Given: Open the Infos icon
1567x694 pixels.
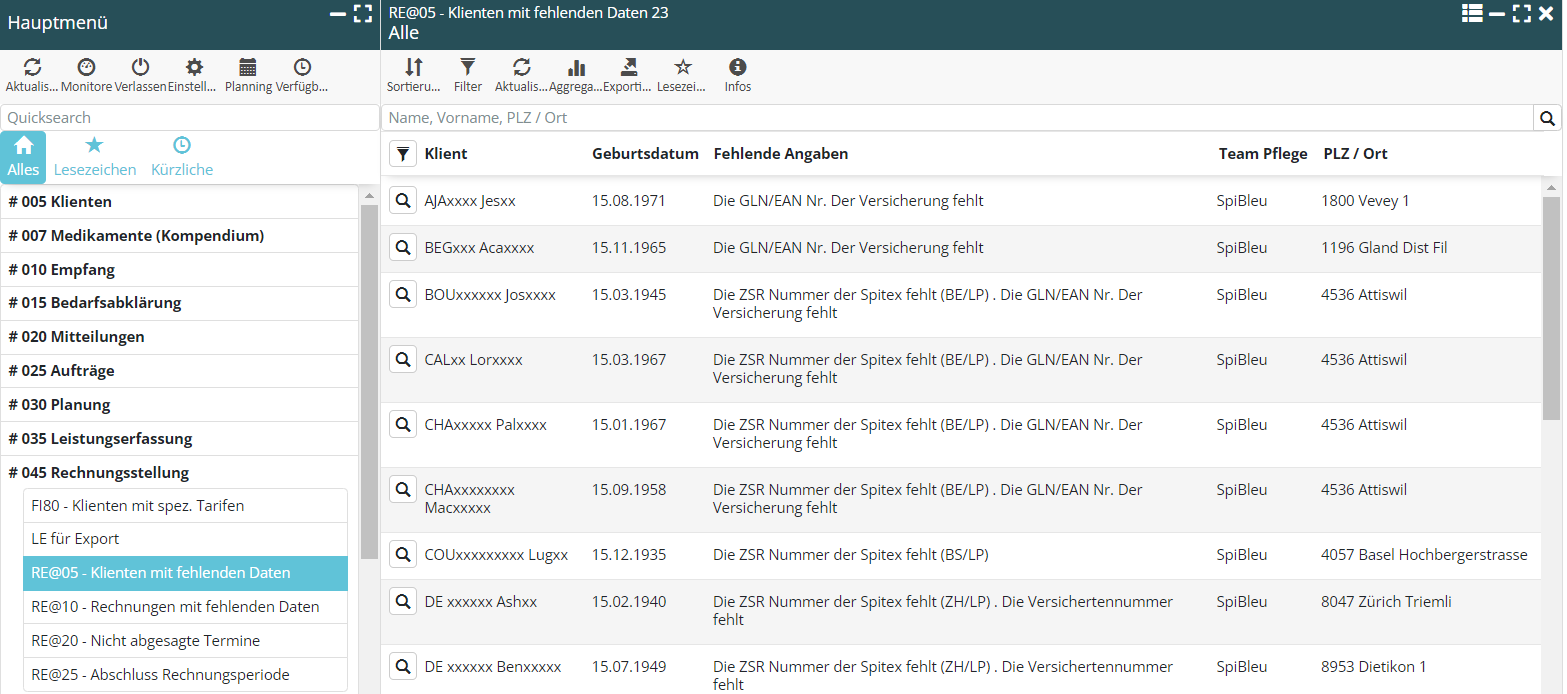Looking at the screenshot, I should pos(738,68).
